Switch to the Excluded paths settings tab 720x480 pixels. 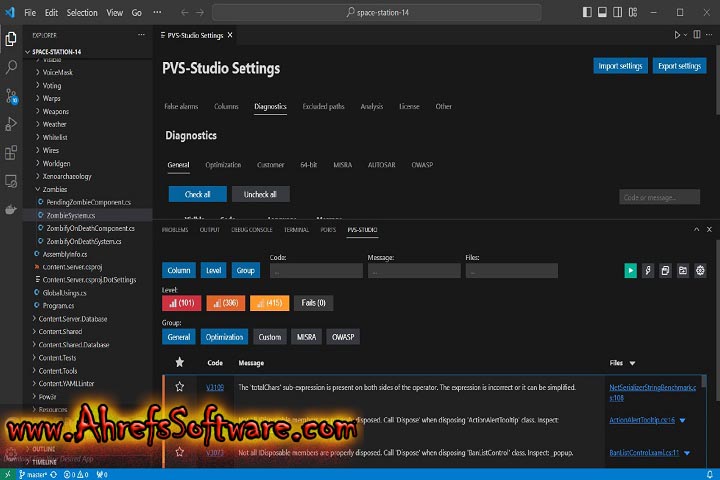coord(323,106)
